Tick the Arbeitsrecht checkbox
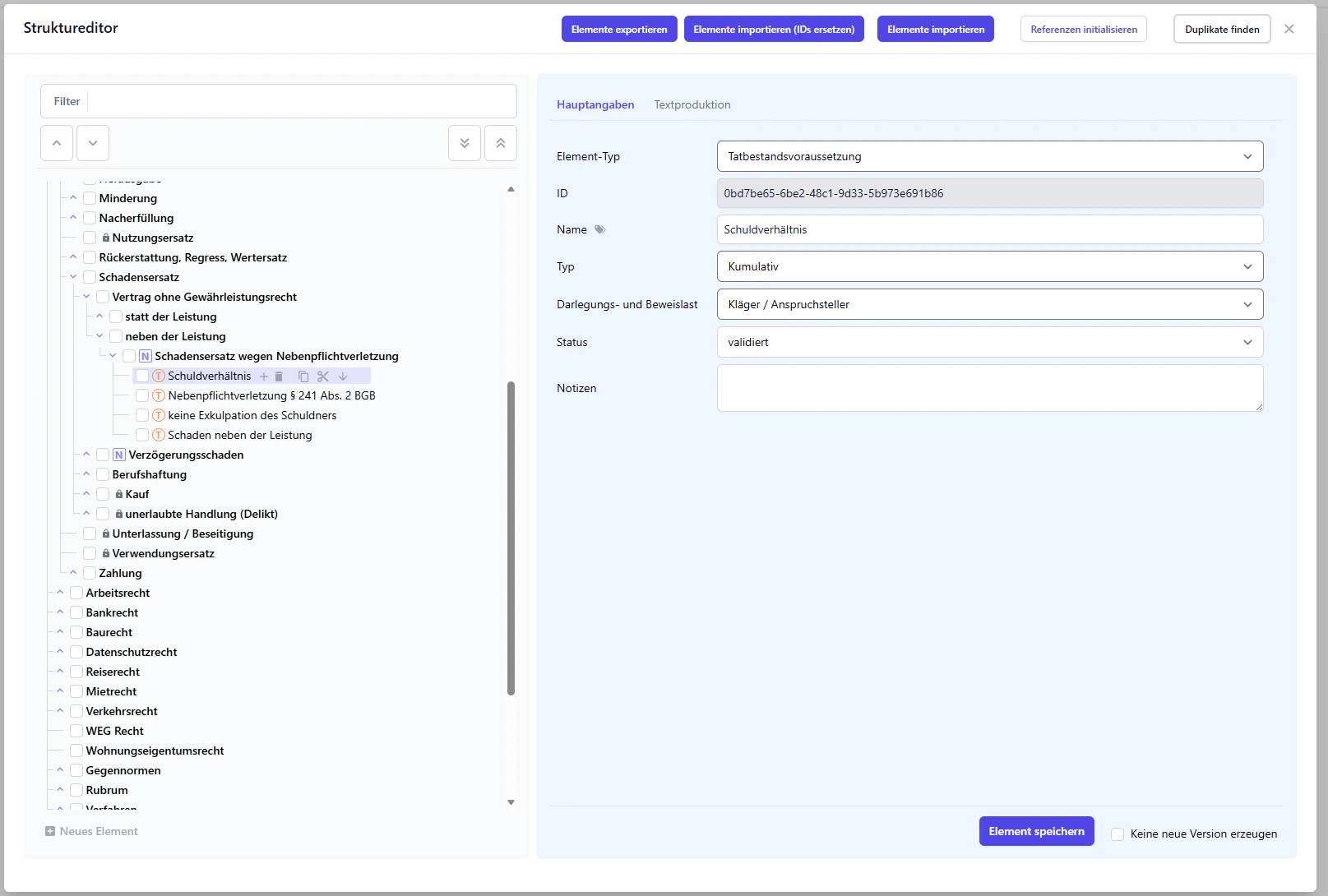Viewport: 1328px width, 896px height. point(76,593)
